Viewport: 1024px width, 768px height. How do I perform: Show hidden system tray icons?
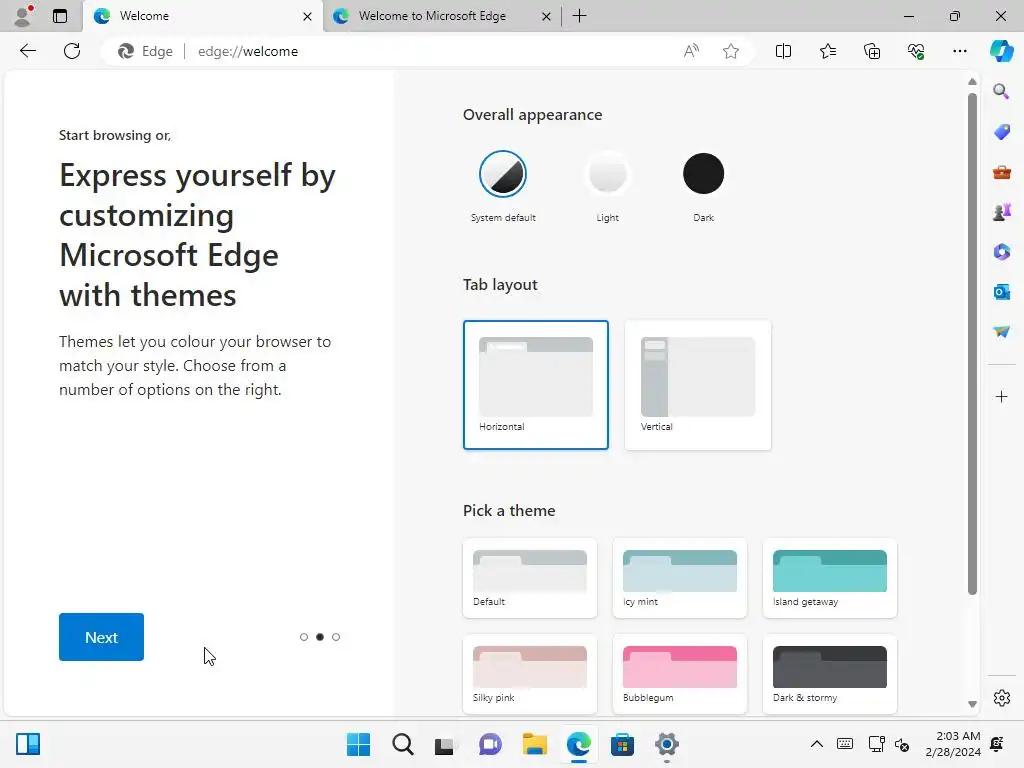pyautogui.click(x=816, y=744)
